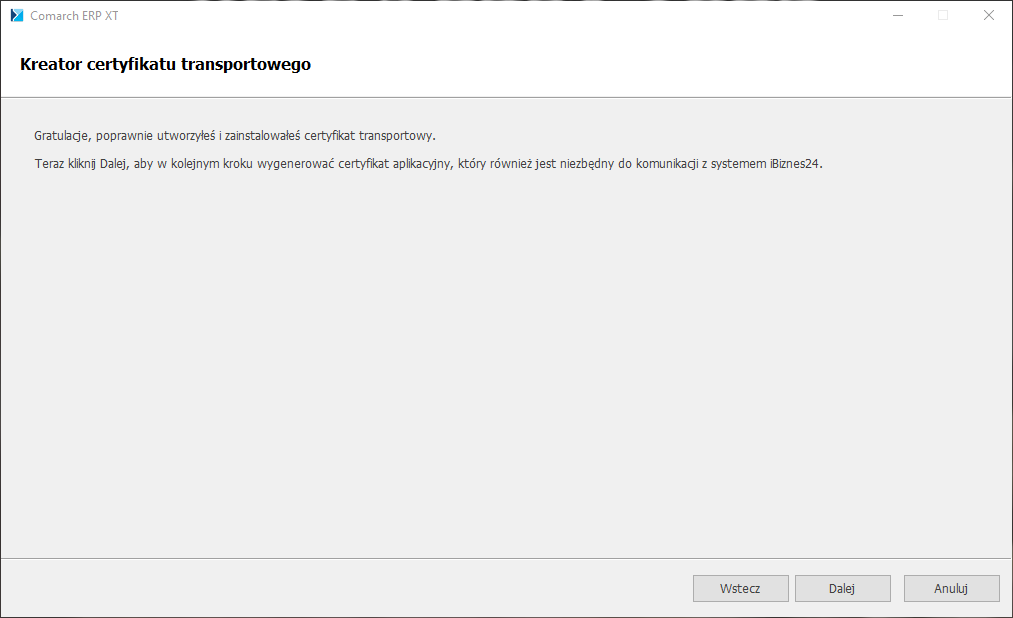1013x618 pixels.
Task: Proceed with the Dalej button
Action: point(842,588)
